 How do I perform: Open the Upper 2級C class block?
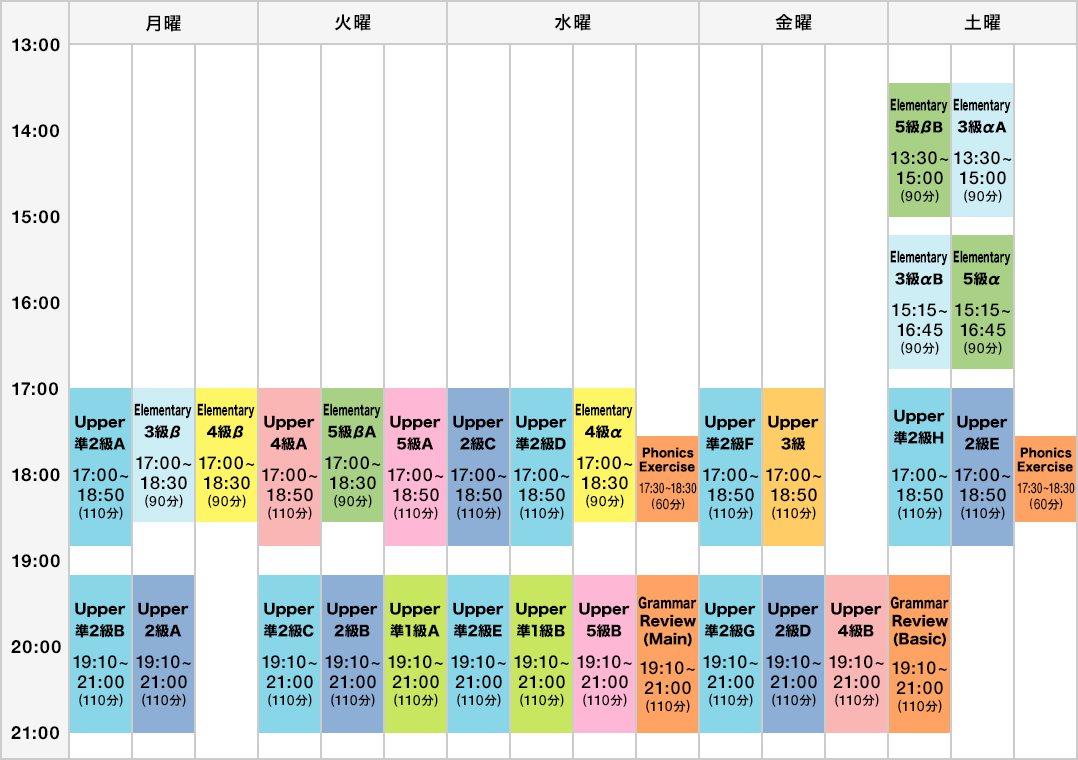coord(478,467)
